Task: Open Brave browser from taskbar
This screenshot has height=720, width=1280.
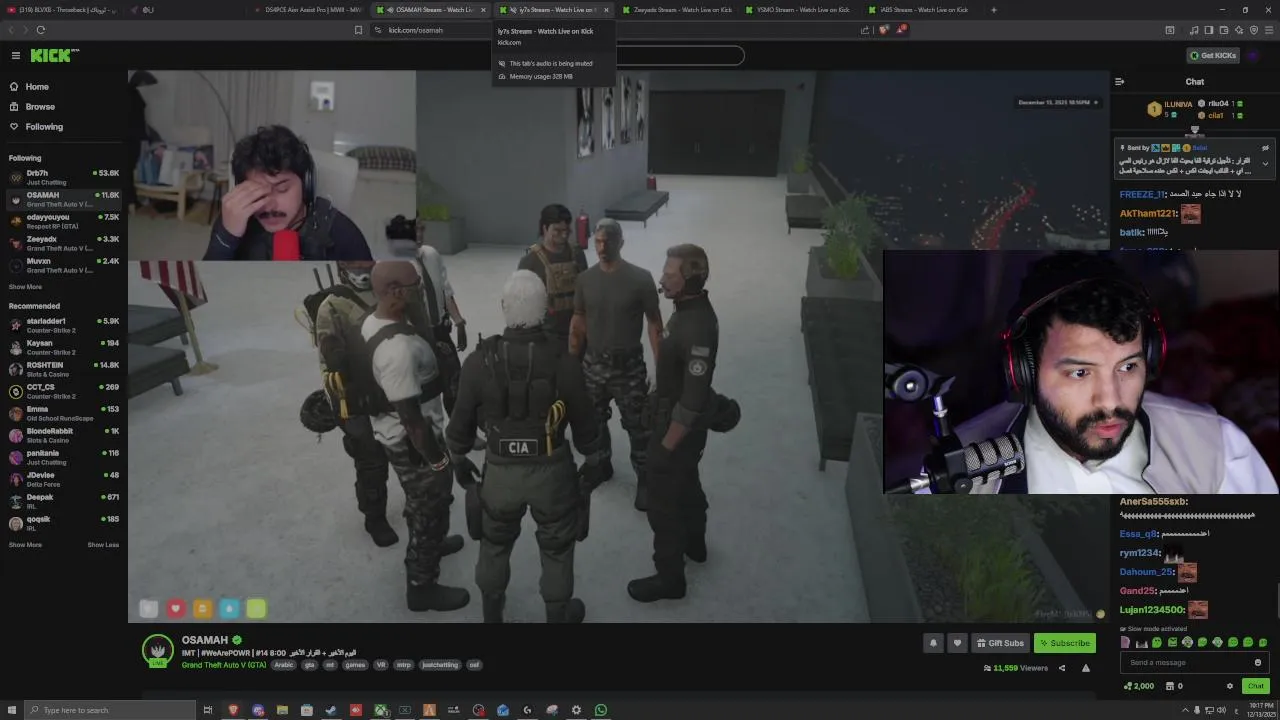Action: [x=233, y=710]
